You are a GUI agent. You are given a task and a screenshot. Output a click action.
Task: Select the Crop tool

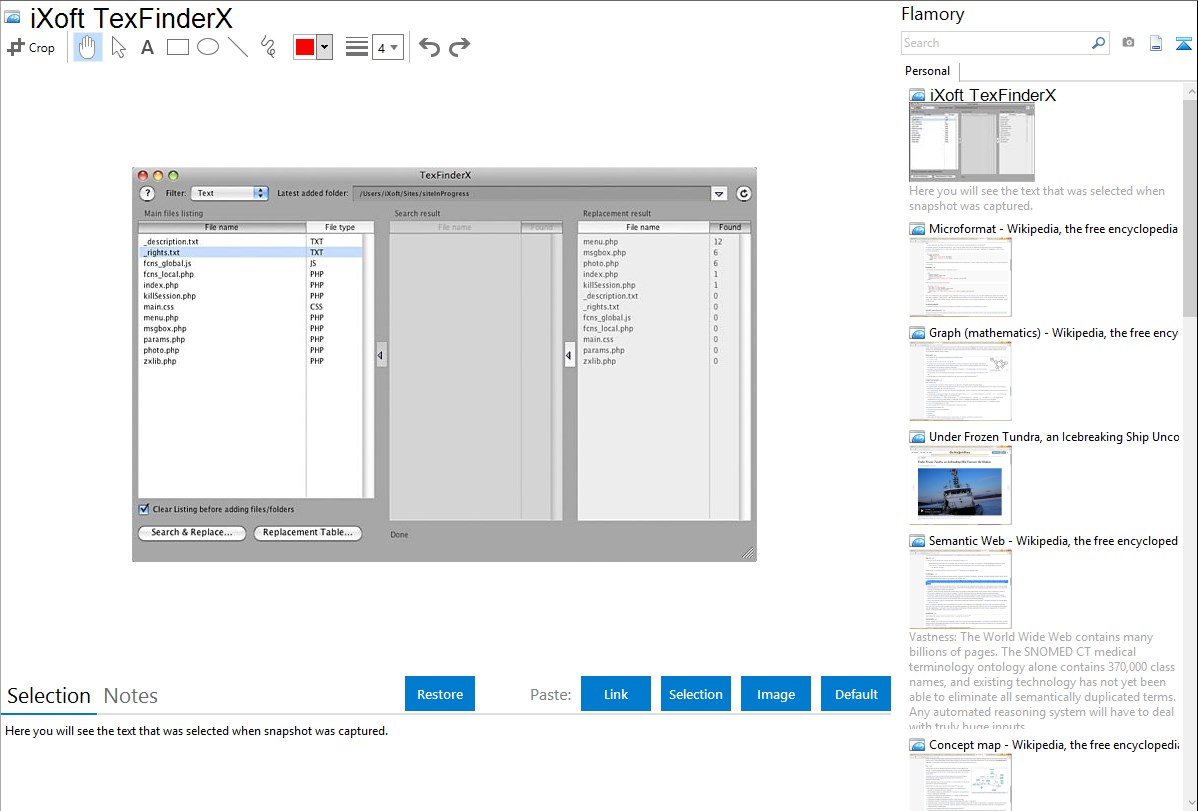[x=31, y=47]
